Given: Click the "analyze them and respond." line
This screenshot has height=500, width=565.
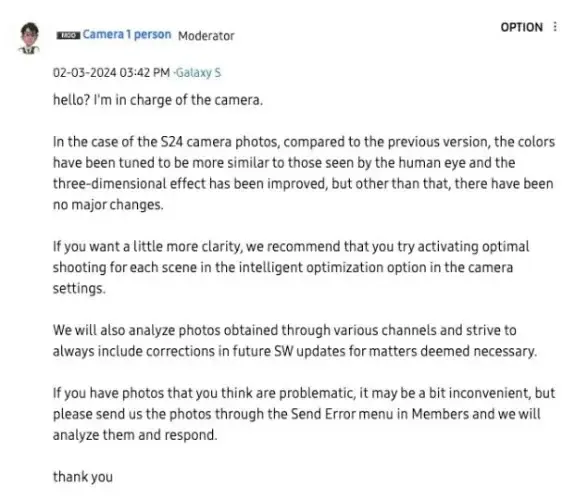Looking at the screenshot, I should 135,435.
